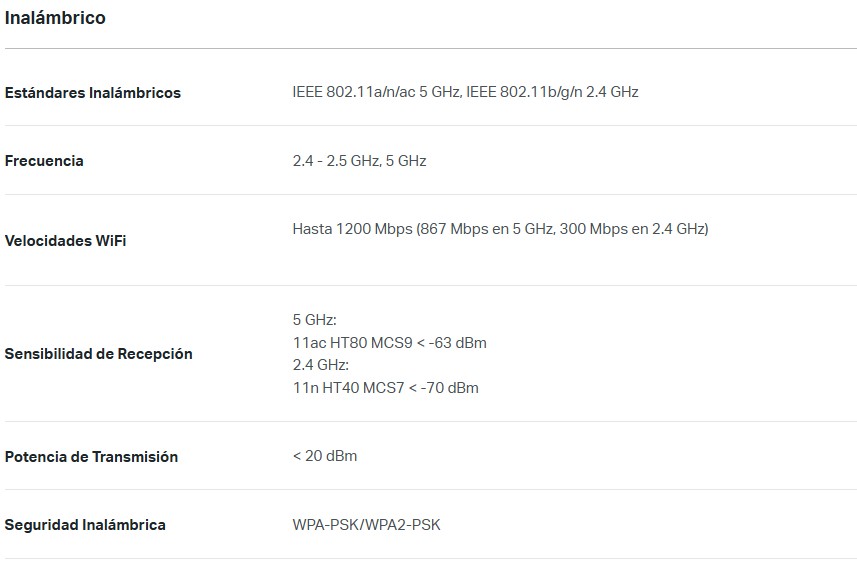Click the 300 Mbps en 2.4 GHz text

(631, 229)
